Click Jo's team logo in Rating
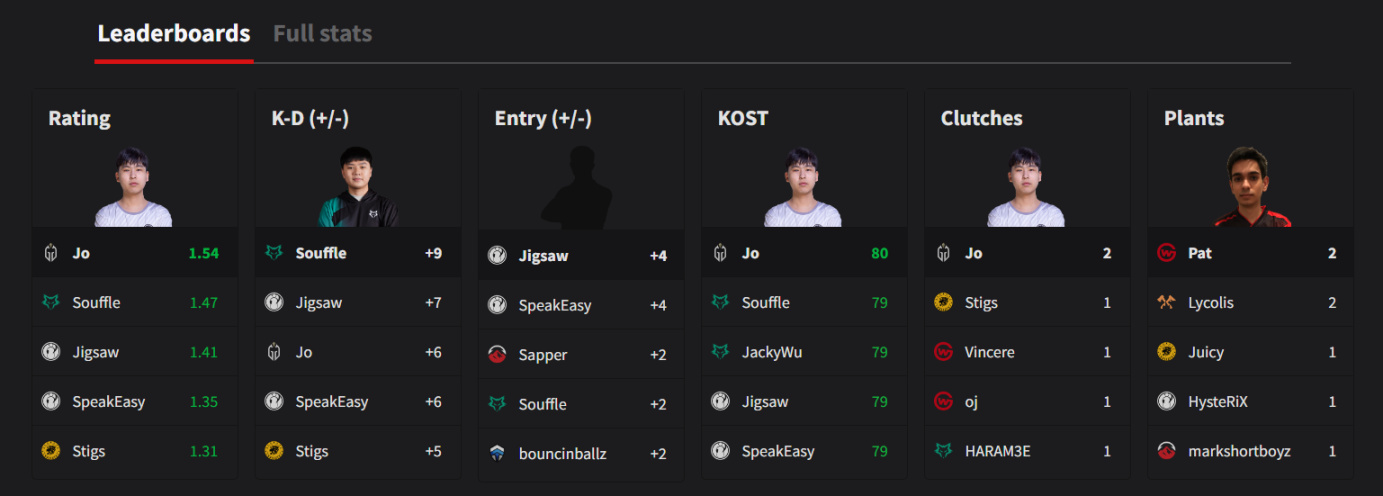This screenshot has width=1383, height=496. 51,253
